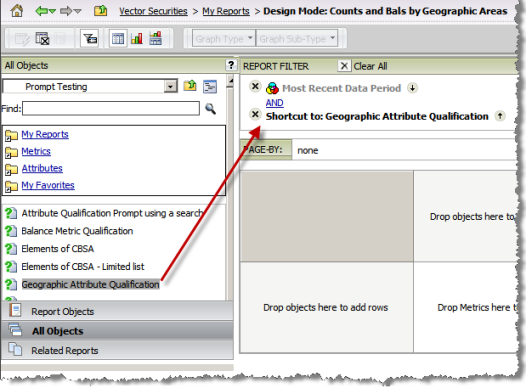Open the Graph Sub-Type dropdown
Image resolution: width=526 pixels, height=388 pixels.
click(x=297, y=39)
